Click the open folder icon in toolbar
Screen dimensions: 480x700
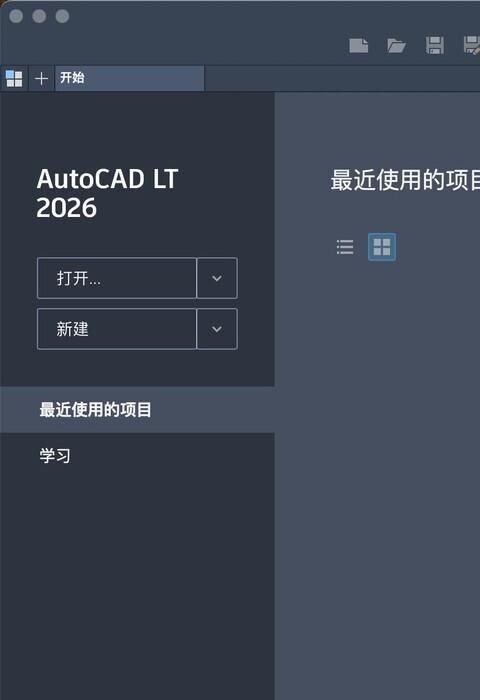[397, 46]
